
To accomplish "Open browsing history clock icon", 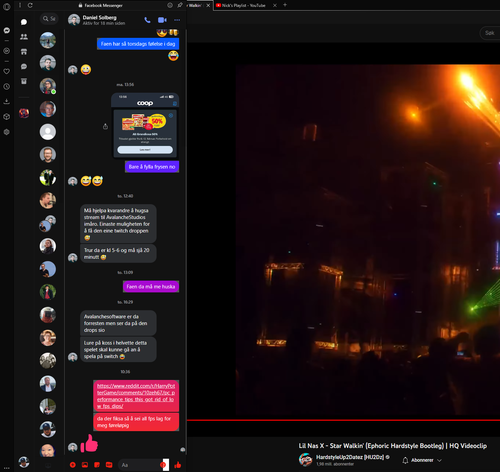I will 6,87.
